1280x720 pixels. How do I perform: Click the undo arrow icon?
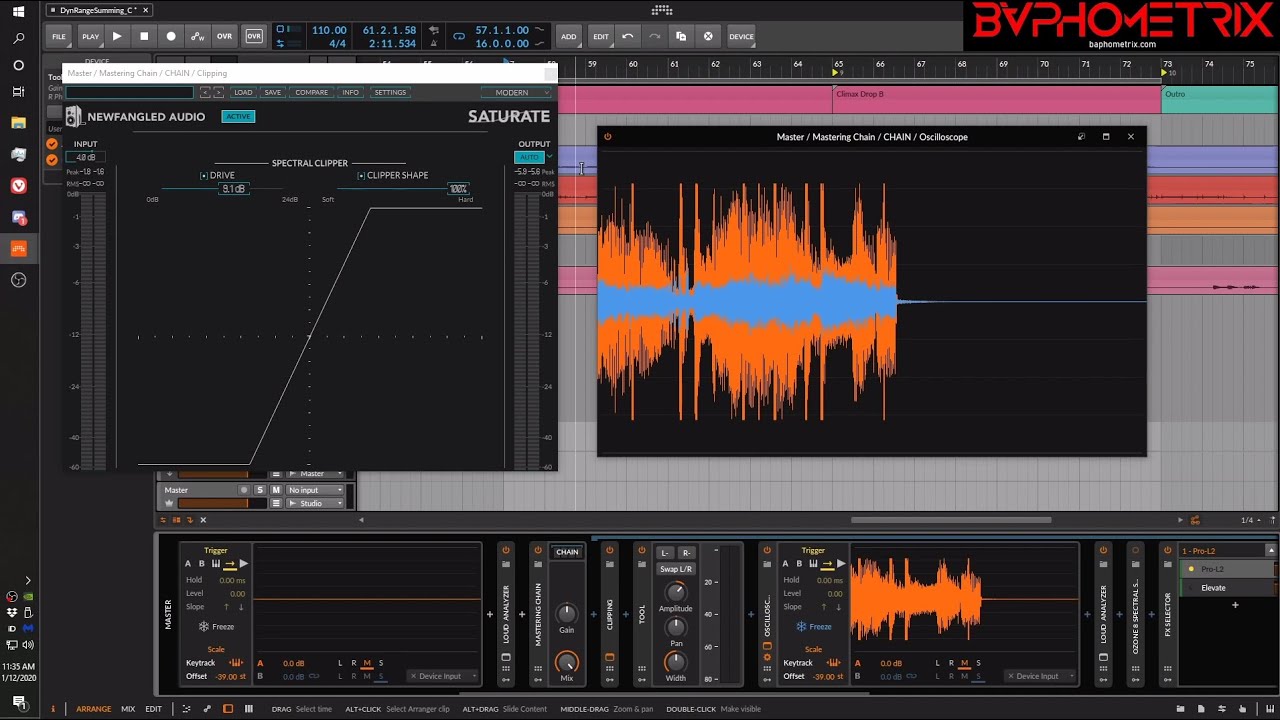pyautogui.click(x=627, y=36)
